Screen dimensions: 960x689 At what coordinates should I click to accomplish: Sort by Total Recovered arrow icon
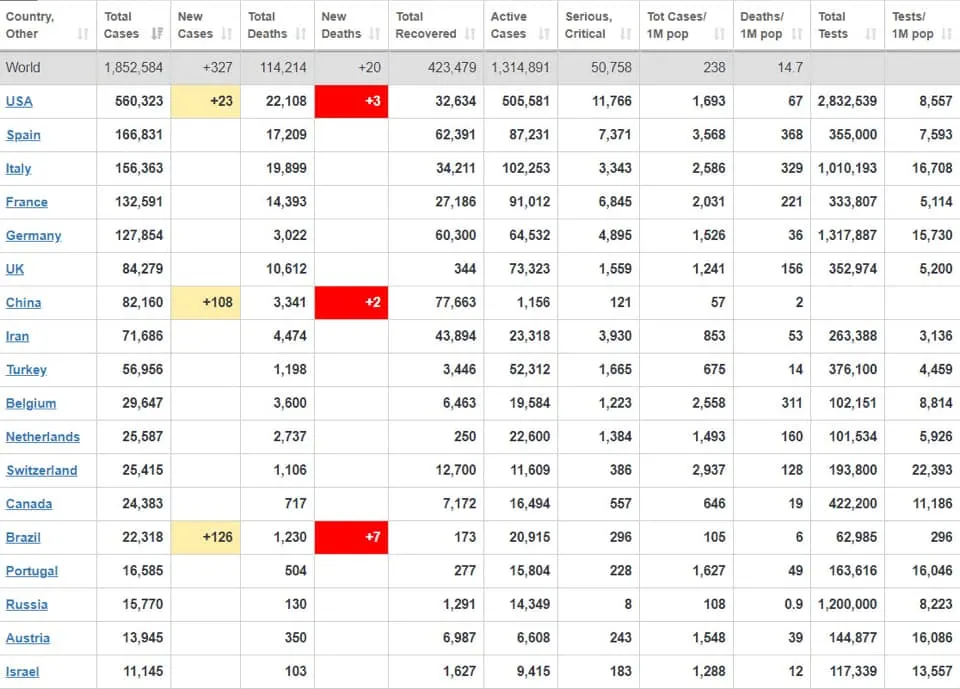(x=470, y=34)
